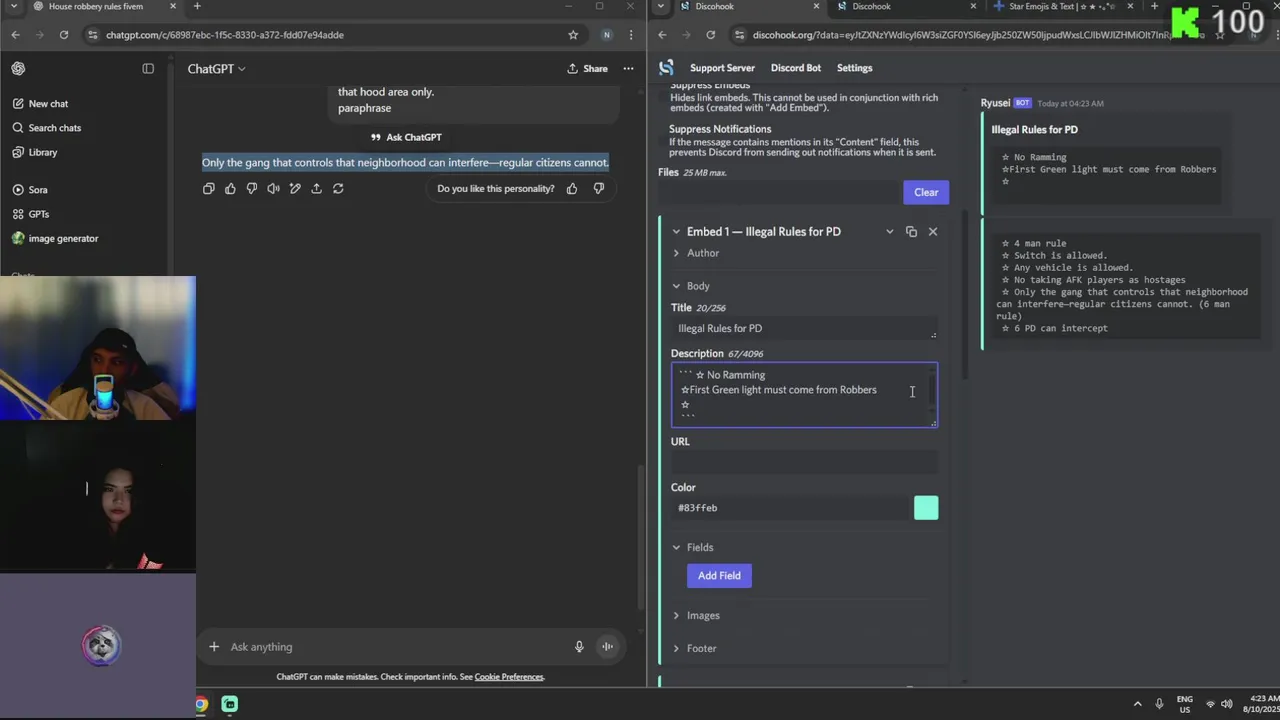Clear the attached files
1280x720 pixels.
pos(926,193)
